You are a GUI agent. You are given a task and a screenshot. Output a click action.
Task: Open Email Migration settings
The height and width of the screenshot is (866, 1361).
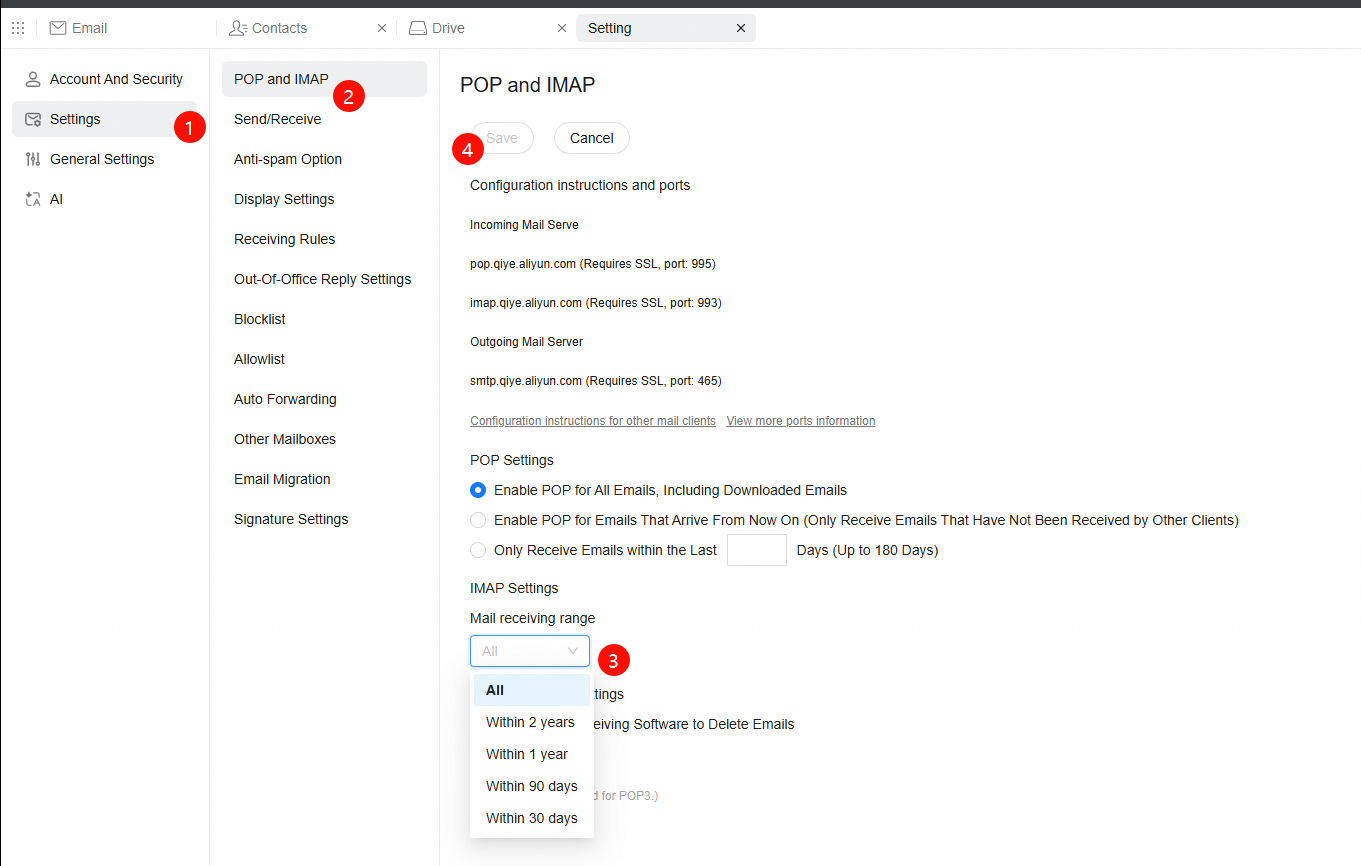click(x=324, y=479)
